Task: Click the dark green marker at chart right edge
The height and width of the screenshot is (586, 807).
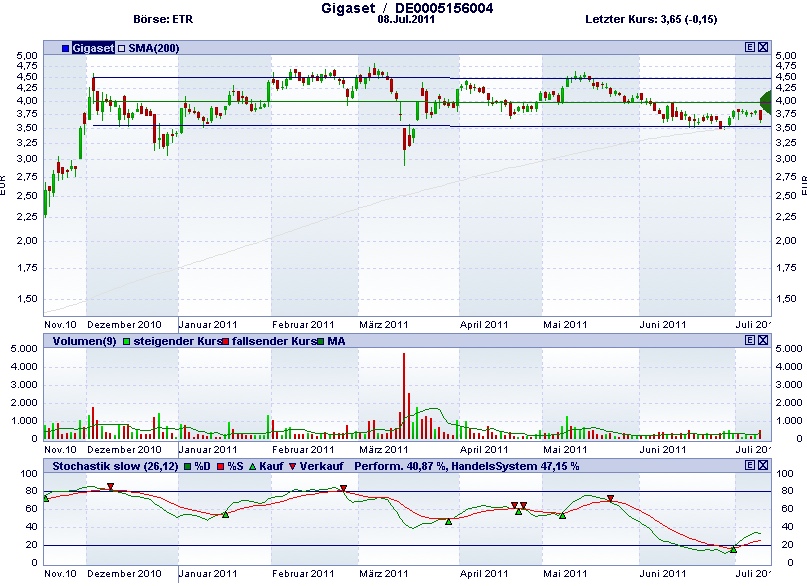Action: point(766,101)
